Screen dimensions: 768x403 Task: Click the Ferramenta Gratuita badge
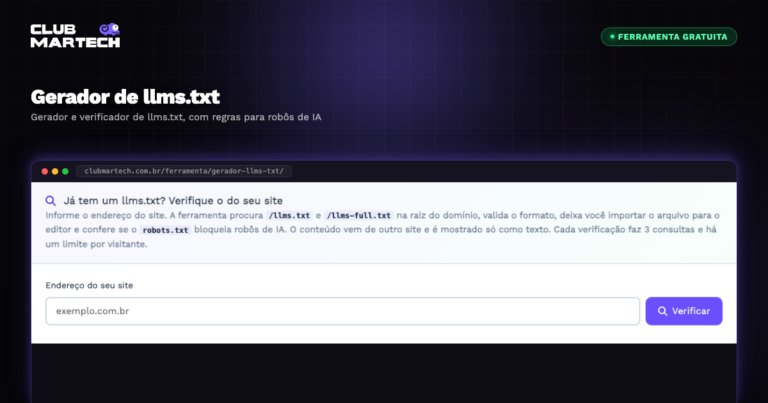tap(669, 37)
